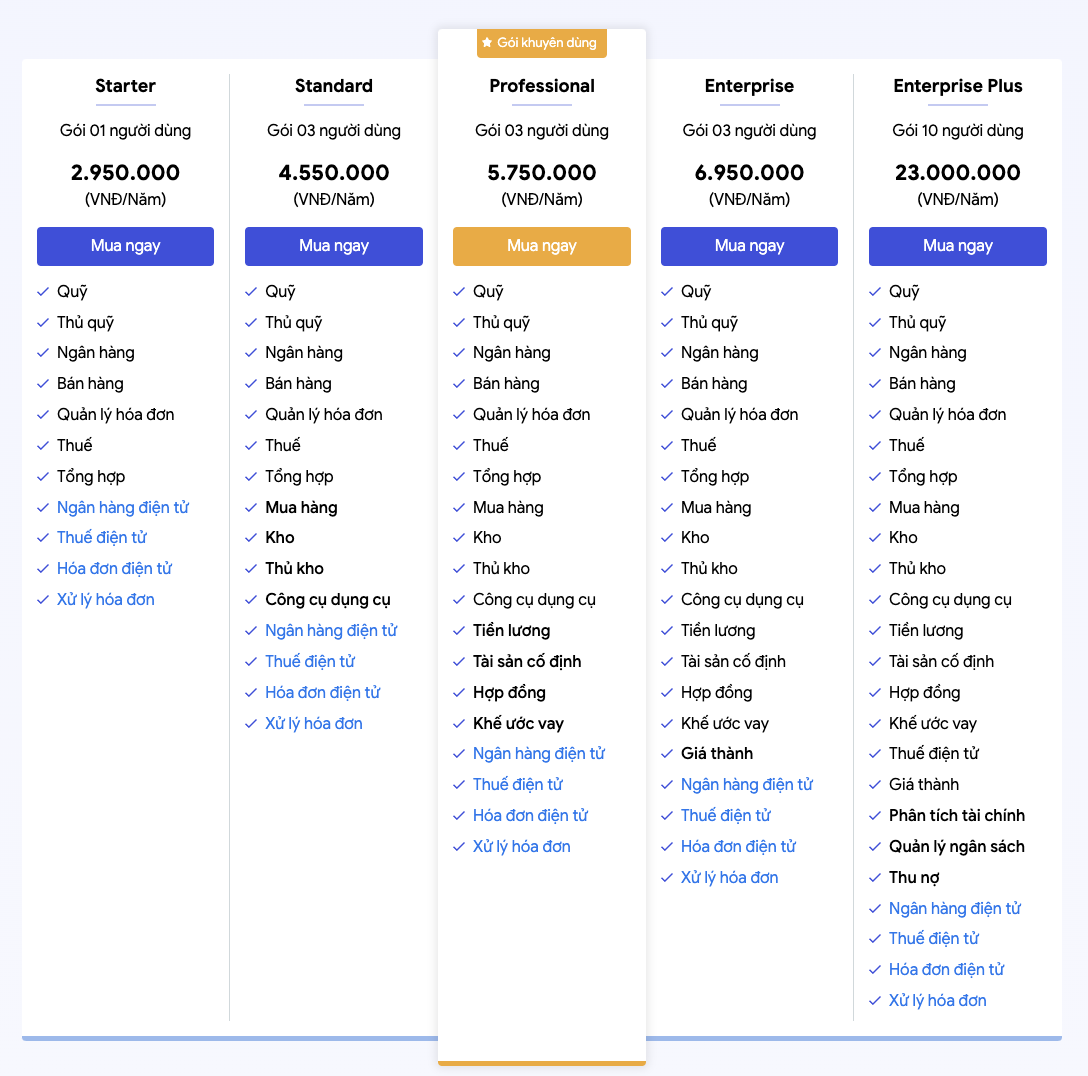
Task: Open Professional's Hóa đơn điện tử link
Action: click(x=530, y=816)
